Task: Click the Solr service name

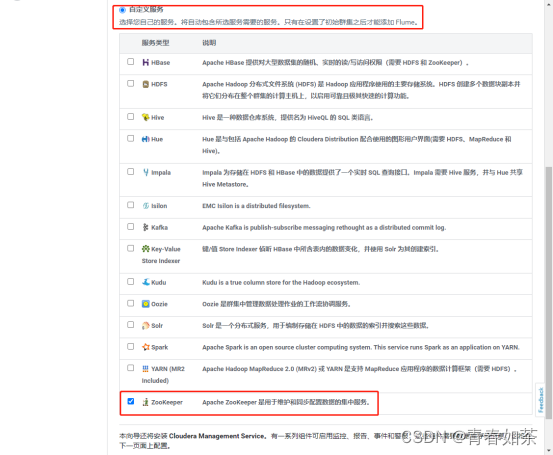Action: click(157, 326)
